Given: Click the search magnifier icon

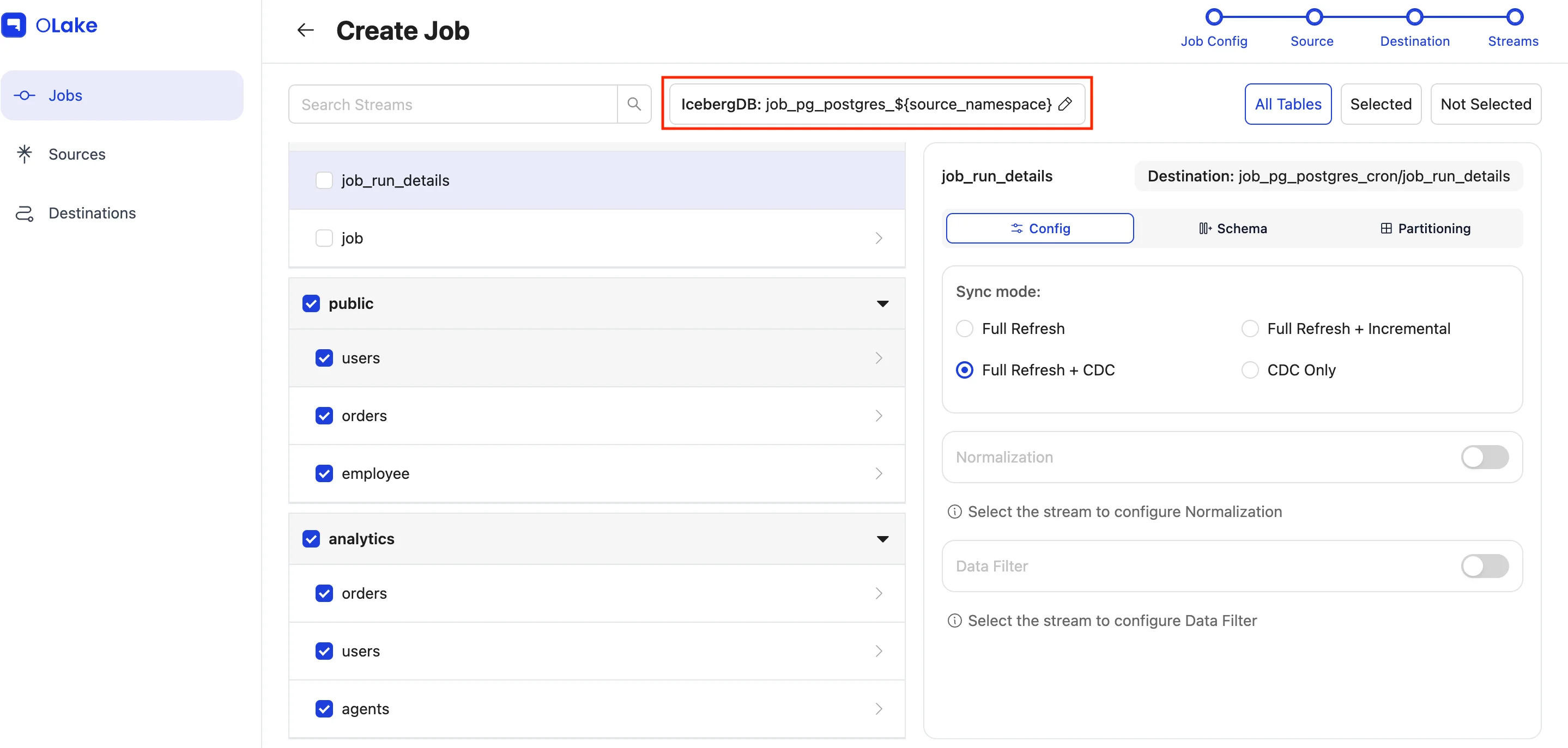Looking at the screenshot, I should coord(634,104).
